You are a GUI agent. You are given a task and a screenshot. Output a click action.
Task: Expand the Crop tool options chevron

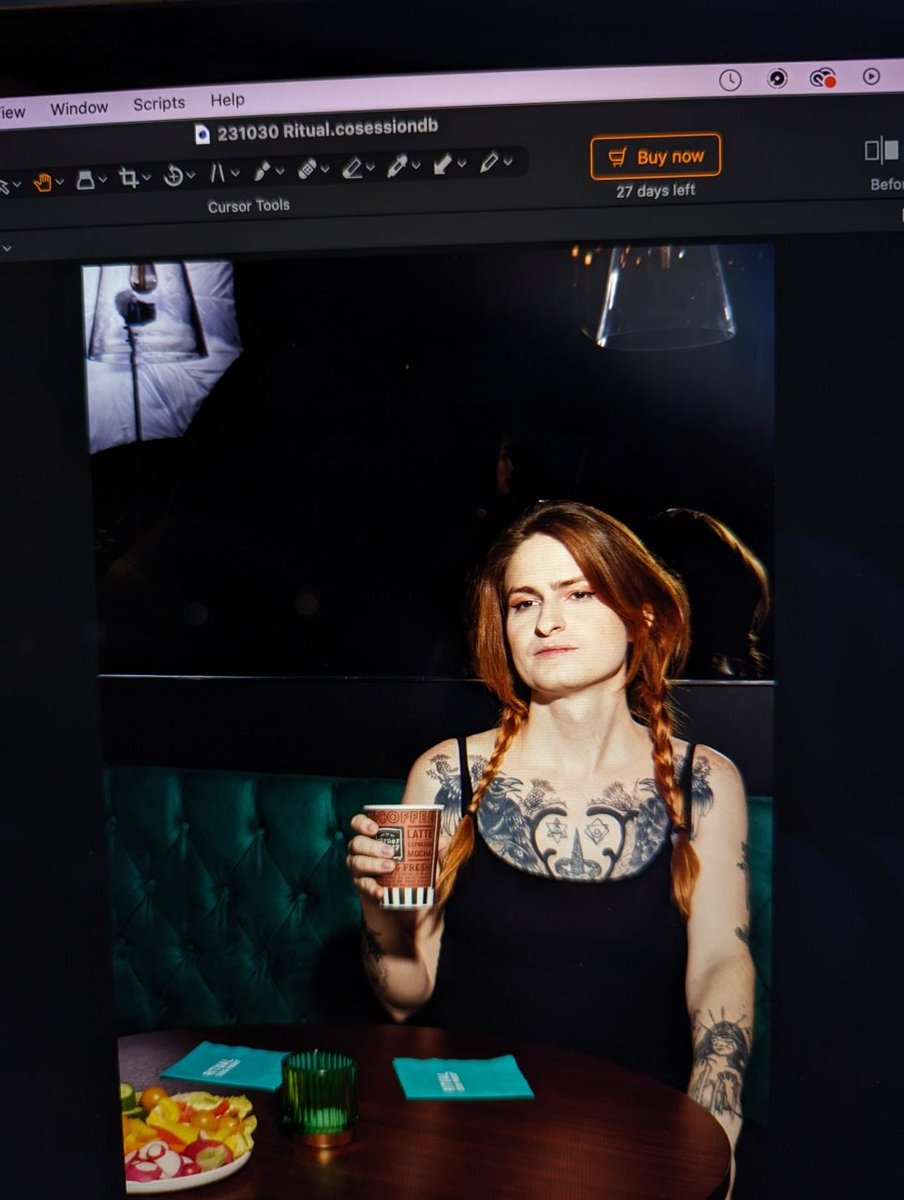(147, 177)
